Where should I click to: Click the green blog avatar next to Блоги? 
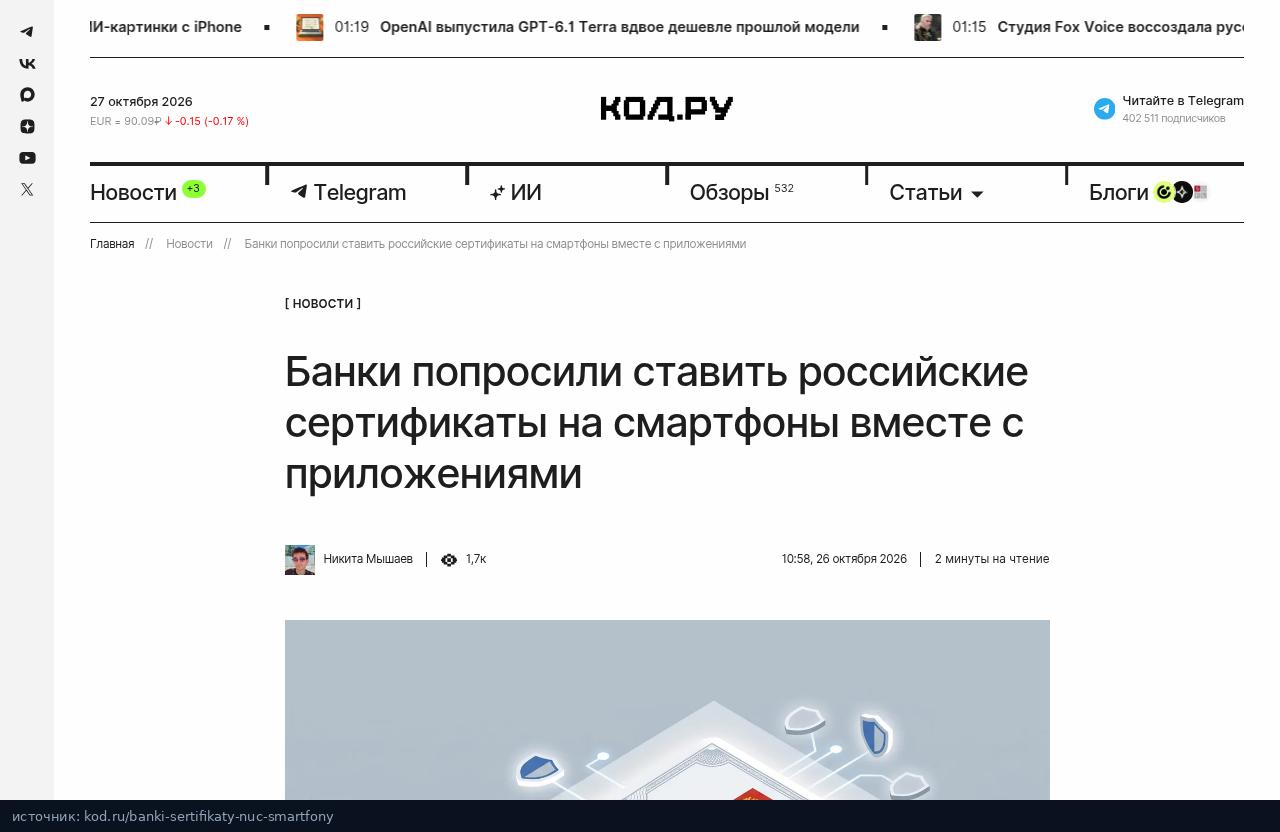coord(1163,192)
